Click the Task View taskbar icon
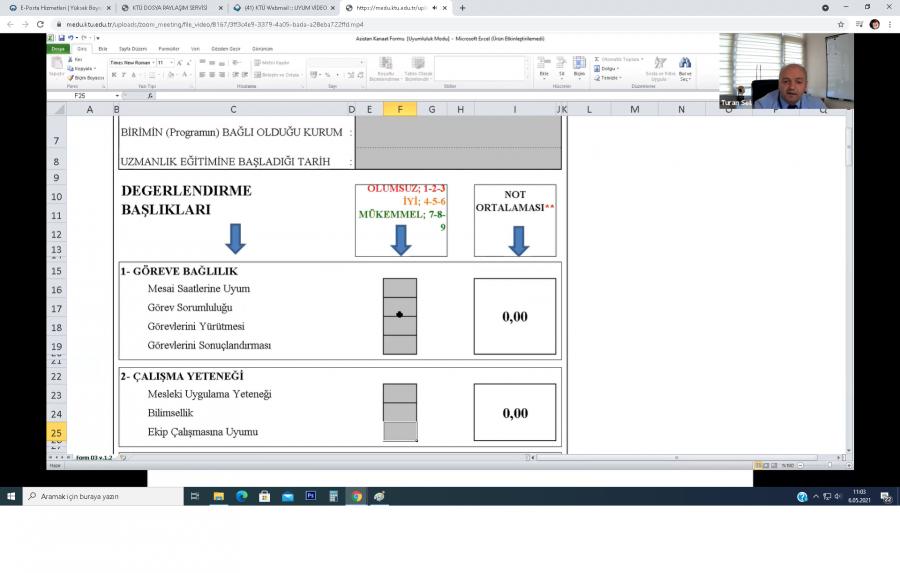The image size is (900, 573). point(194,496)
